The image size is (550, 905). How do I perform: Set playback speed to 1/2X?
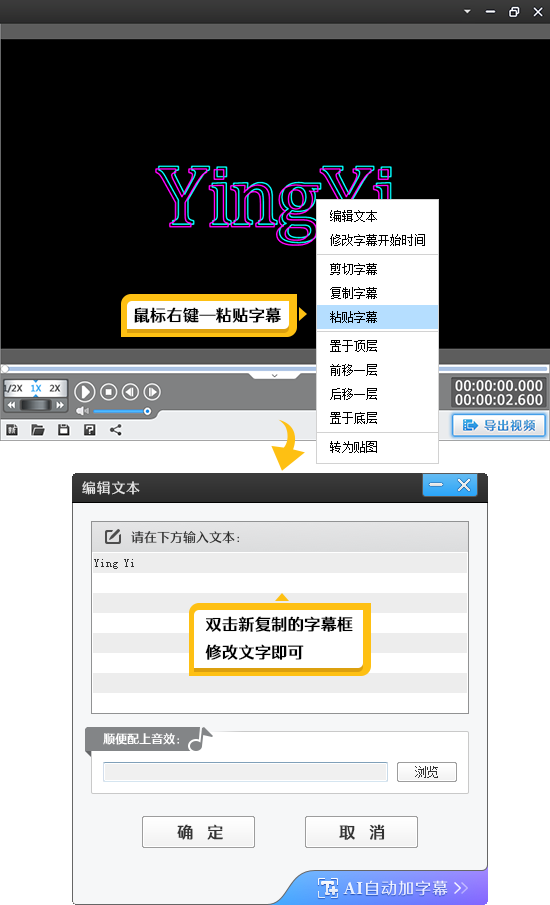(14, 388)
